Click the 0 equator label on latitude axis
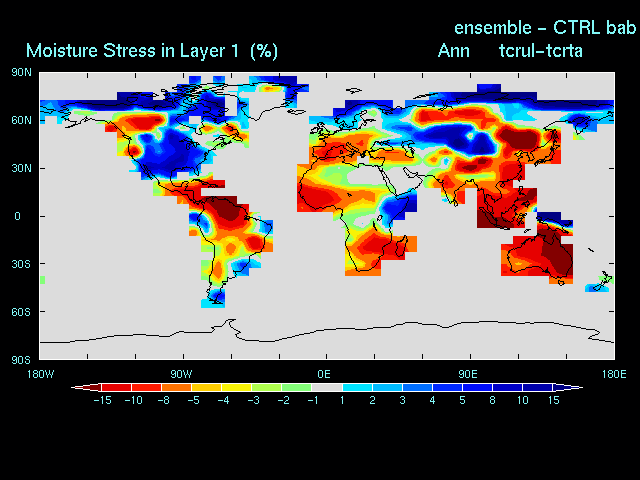The width and height of the screenshot is (640, 480). pyautogui.click(x=17, y=216)
